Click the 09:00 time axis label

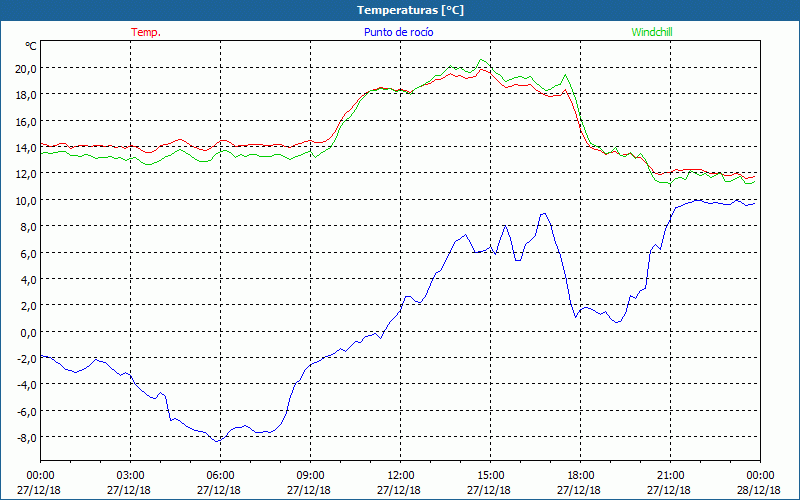pyautogui.click(x=310, y=476)
